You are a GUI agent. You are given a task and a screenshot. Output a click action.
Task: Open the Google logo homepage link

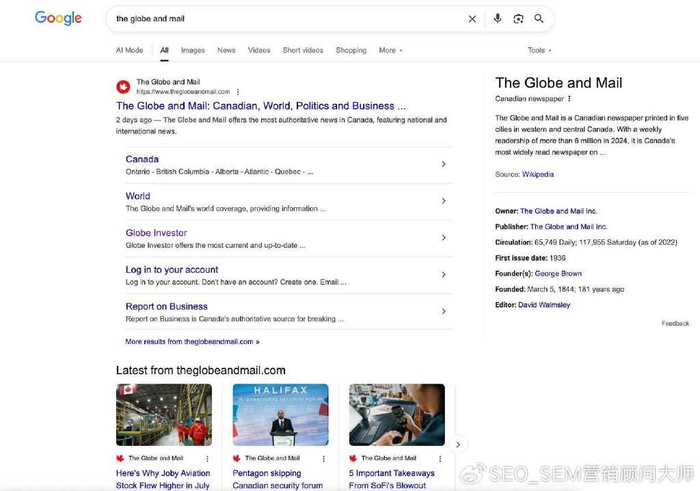tap(58, 18)
